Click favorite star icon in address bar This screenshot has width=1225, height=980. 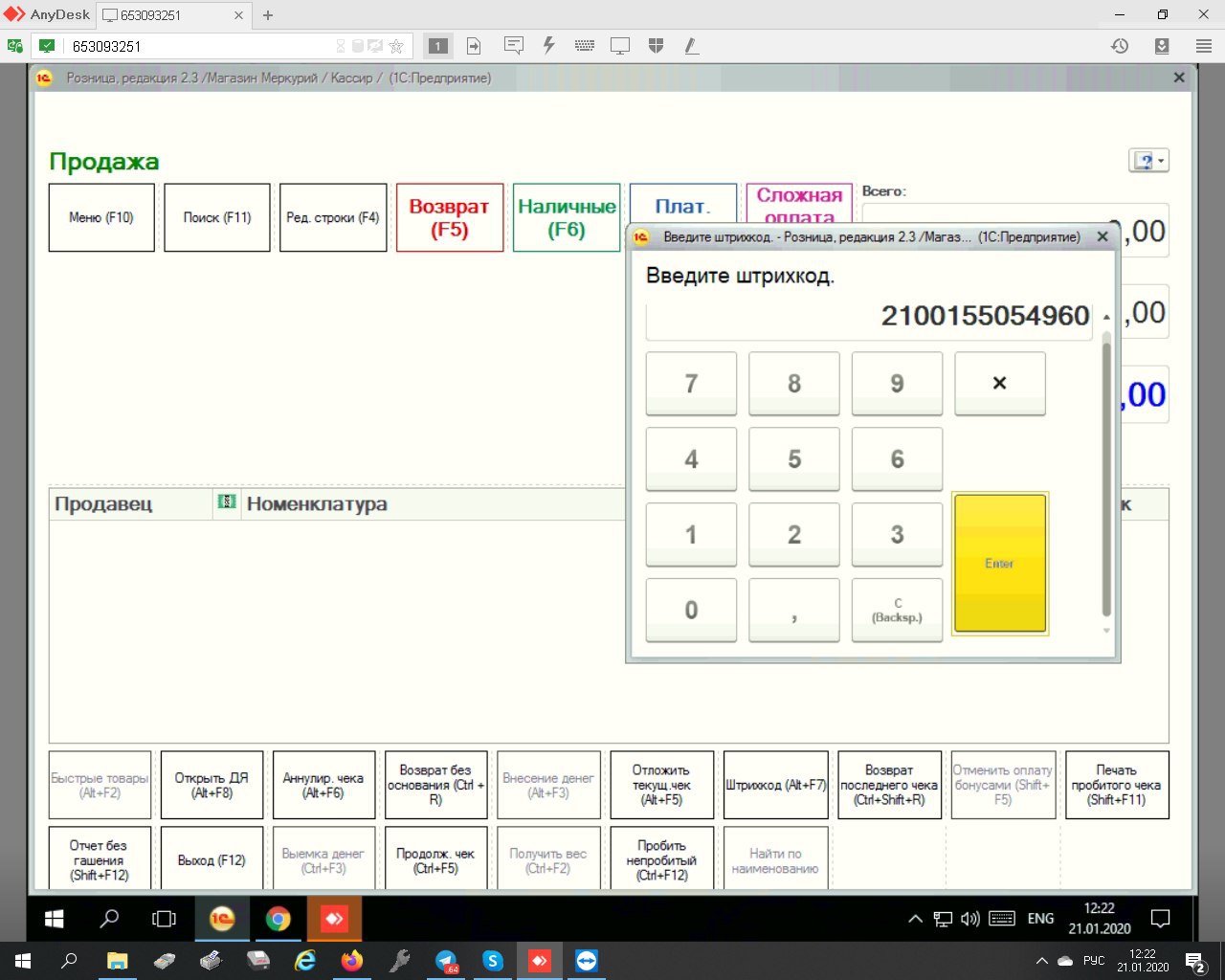[x=396, y=46]
